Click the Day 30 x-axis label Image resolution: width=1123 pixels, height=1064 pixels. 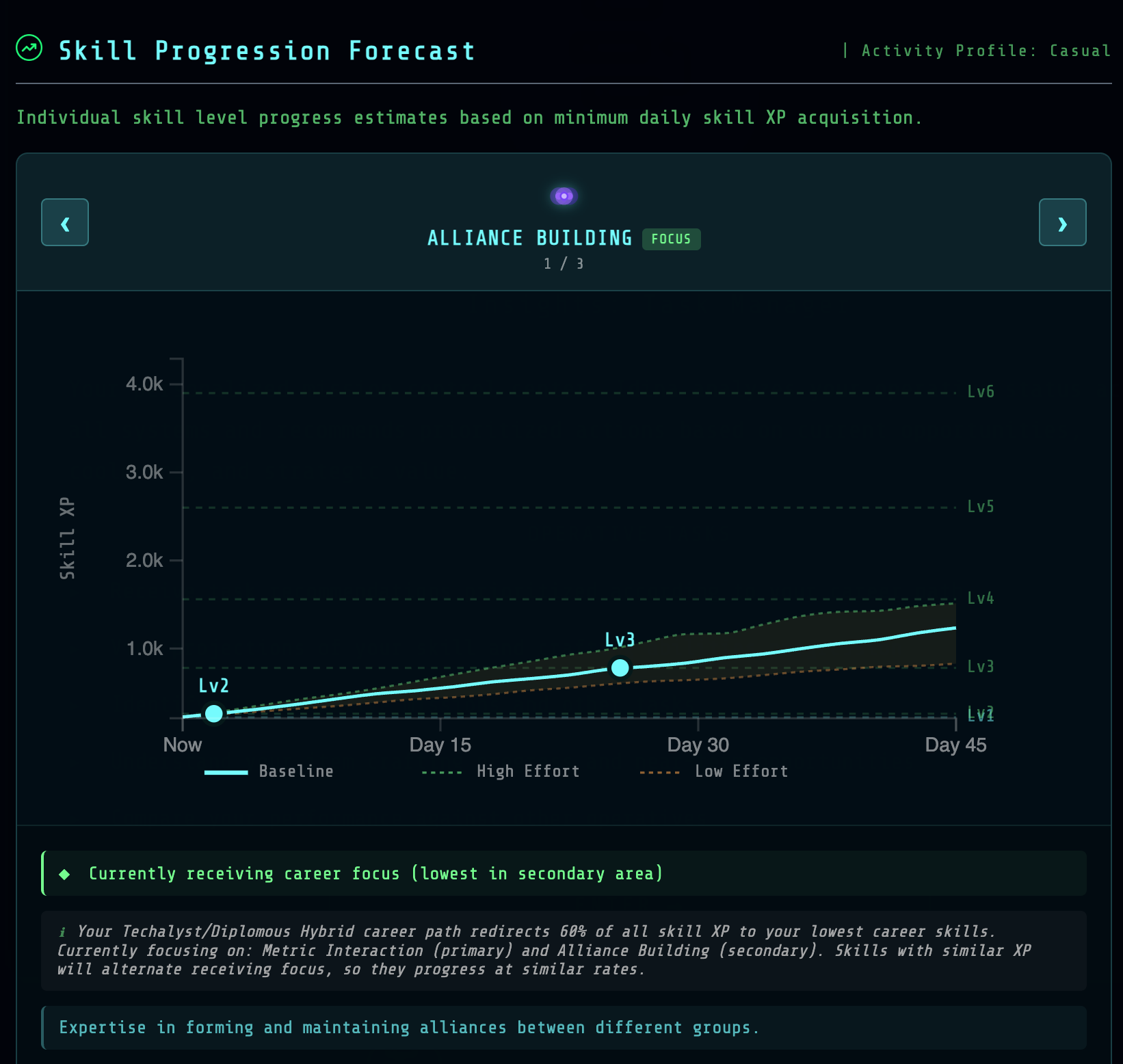click(698, 745)
